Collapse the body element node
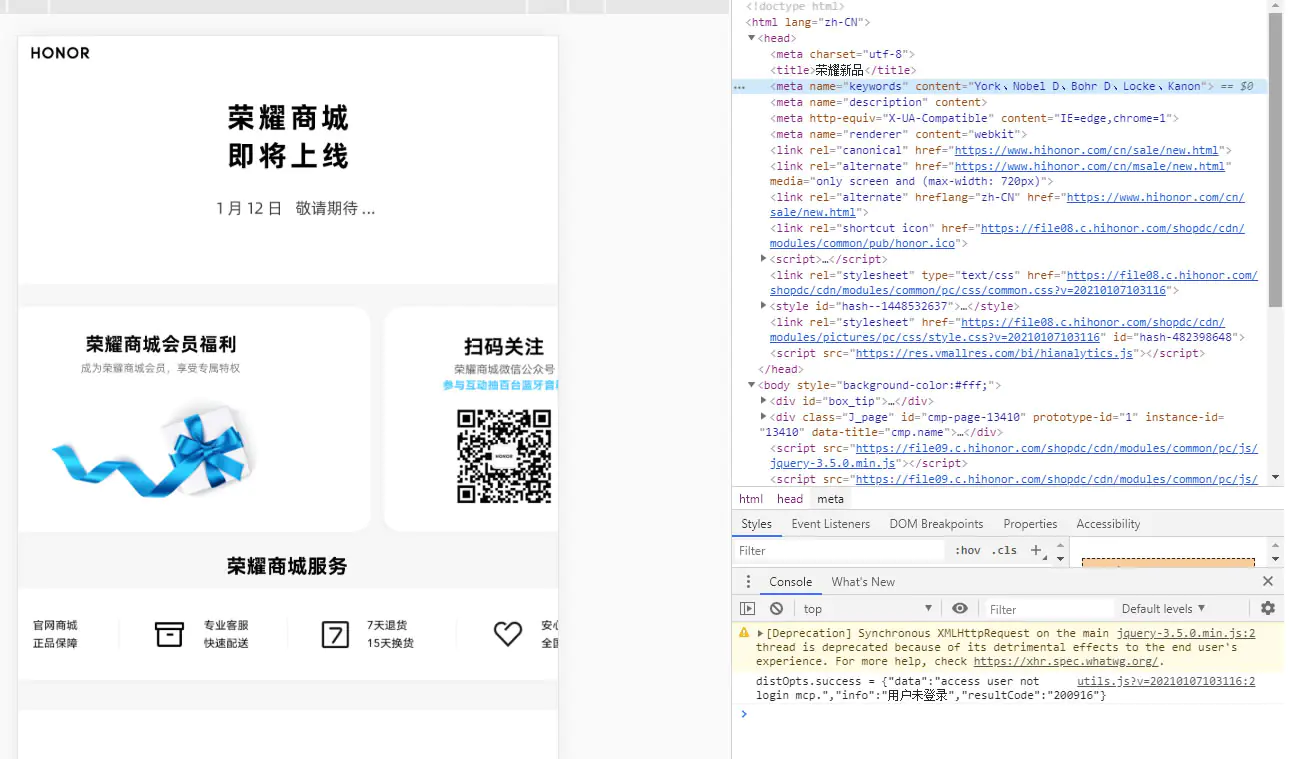1289x759 pixels. 752,385
